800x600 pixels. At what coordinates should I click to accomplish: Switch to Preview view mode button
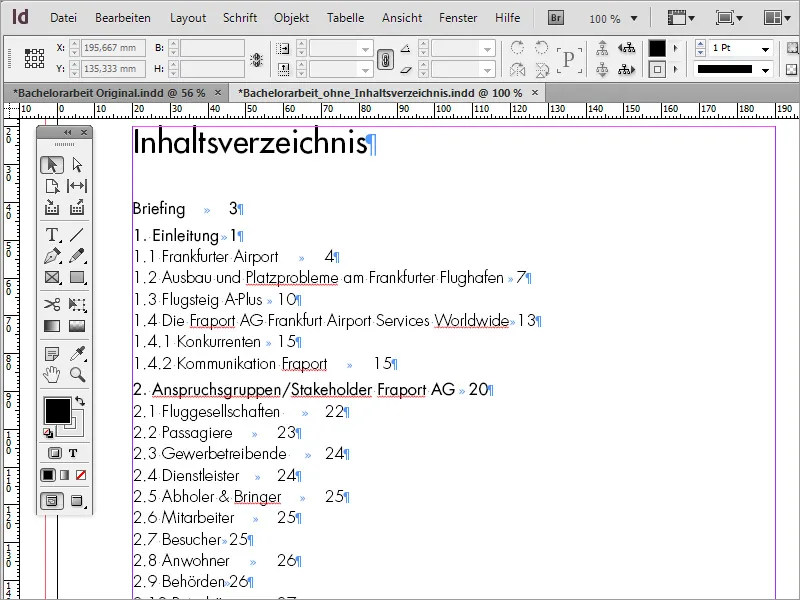pos(77,501)
